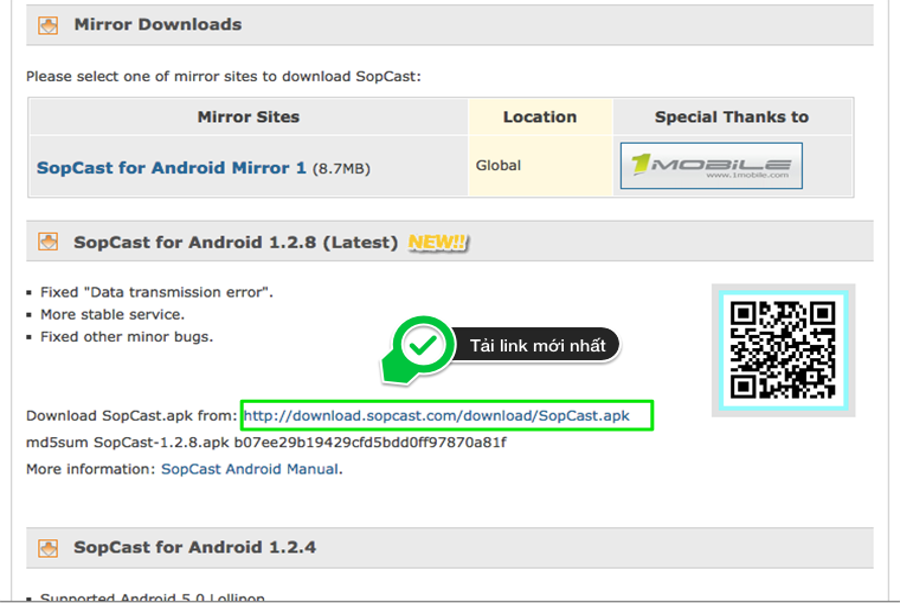
Task: Click the SopCast for Android 1.2.4 section icon
Action: click(48, 548)
